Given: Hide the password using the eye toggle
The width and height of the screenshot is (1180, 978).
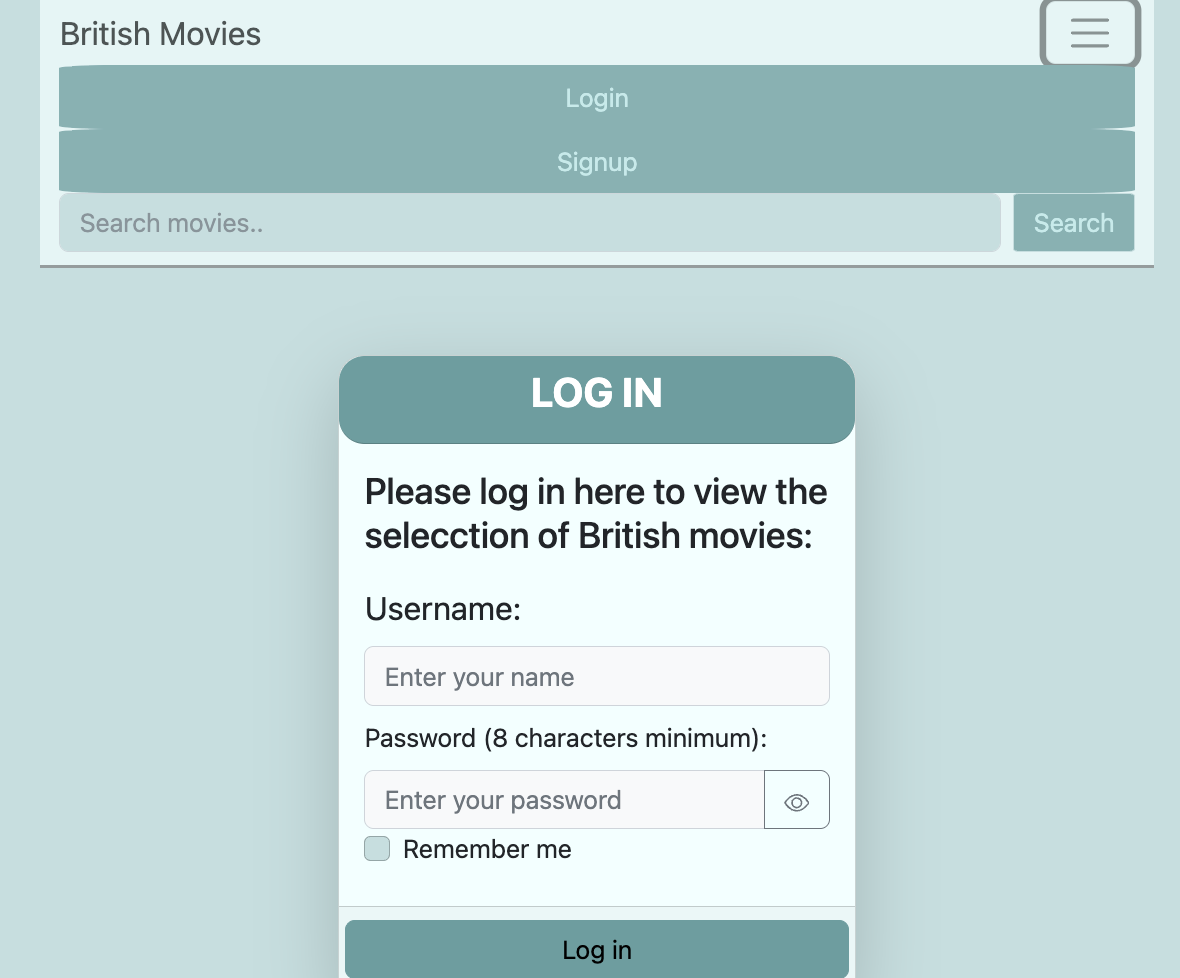Looking at the screenshot, I should [x=796, y=800].
